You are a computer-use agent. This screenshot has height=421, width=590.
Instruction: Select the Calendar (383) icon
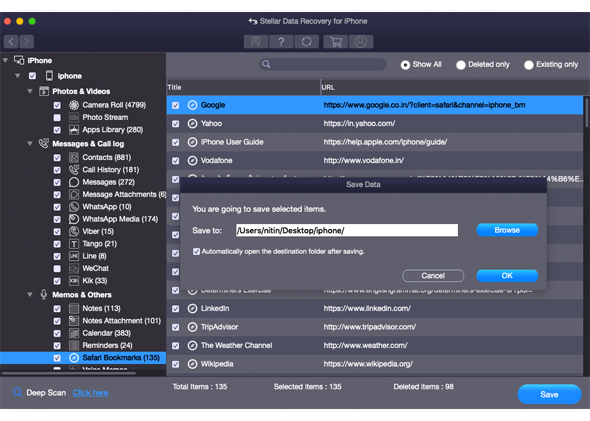pos(74,333)
